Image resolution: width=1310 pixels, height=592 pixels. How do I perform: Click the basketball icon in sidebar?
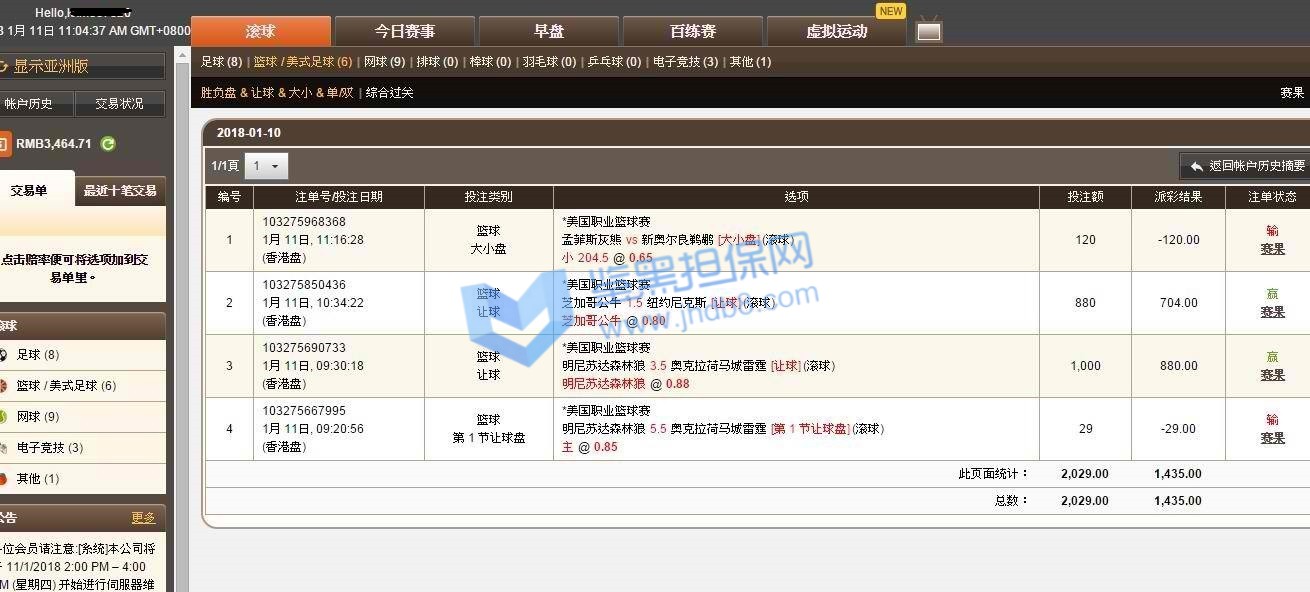(x=4, y=386)
